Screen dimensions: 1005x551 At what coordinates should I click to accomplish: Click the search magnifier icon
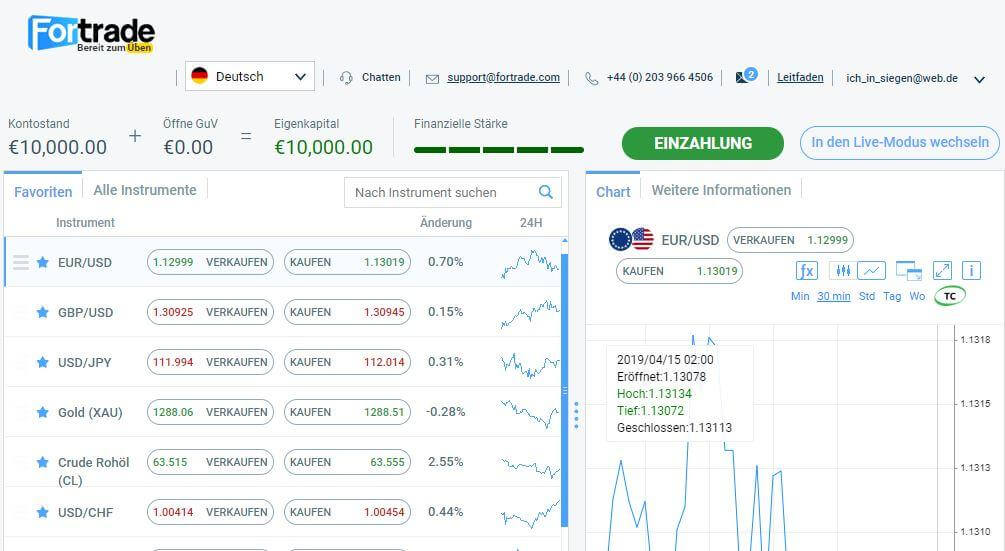545,192
